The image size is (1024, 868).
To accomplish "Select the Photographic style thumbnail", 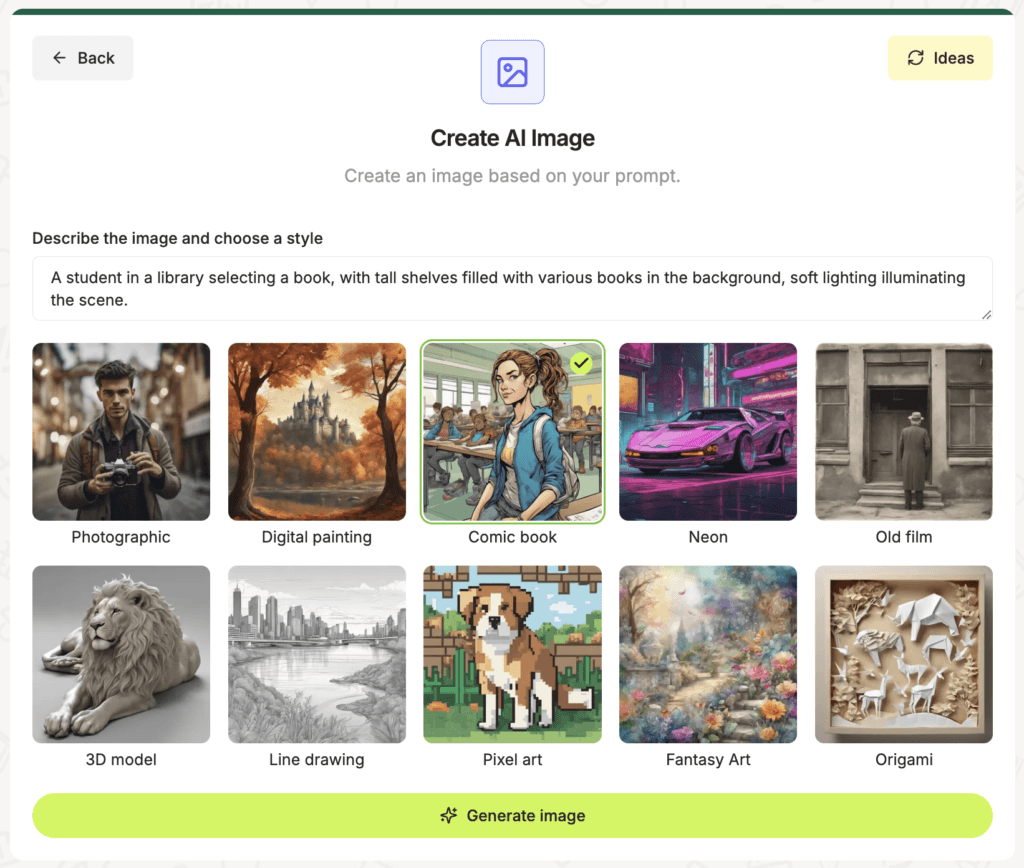I will [121, 432].
